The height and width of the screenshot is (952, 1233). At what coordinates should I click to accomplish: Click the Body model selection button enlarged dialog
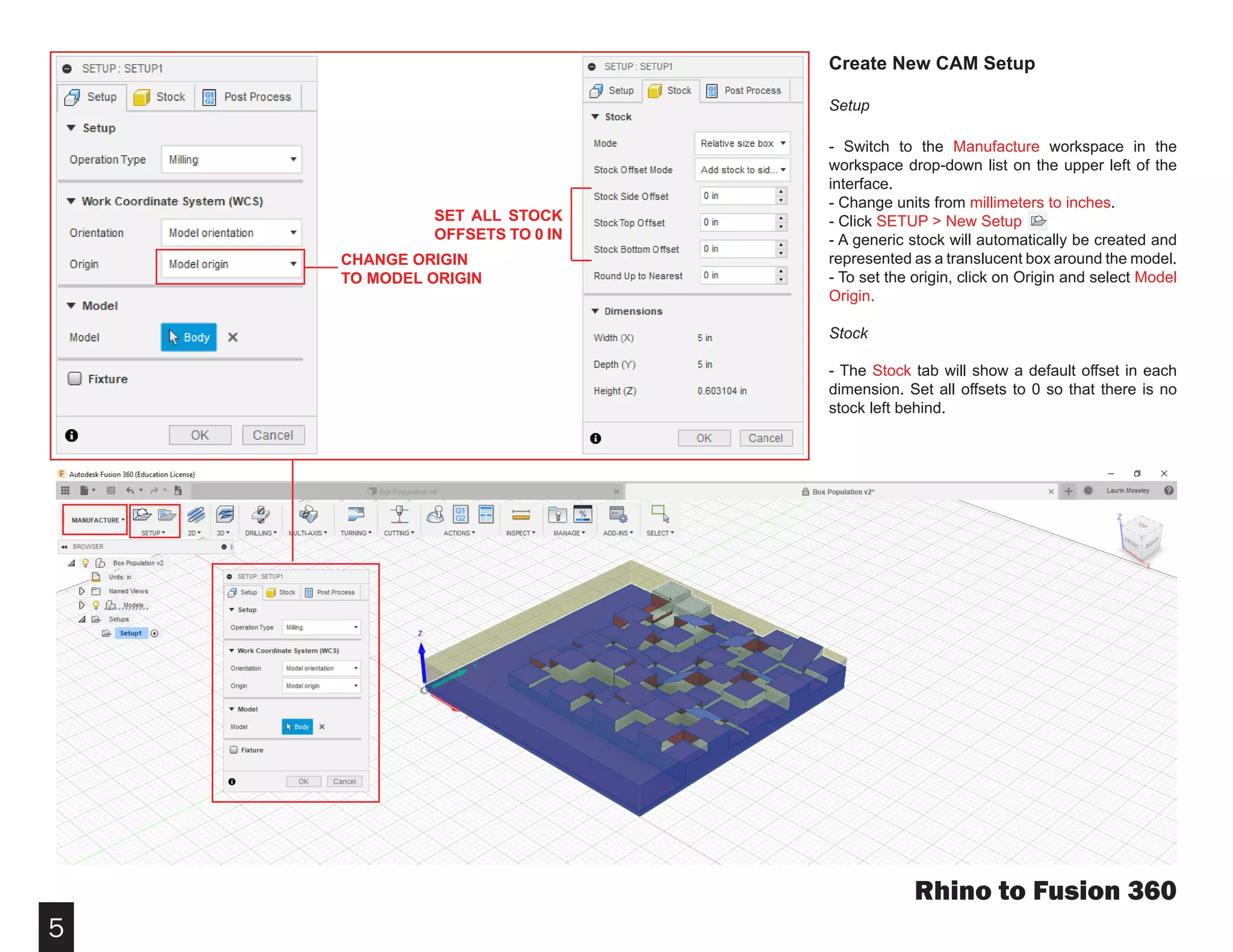click(x=189, y=337)
